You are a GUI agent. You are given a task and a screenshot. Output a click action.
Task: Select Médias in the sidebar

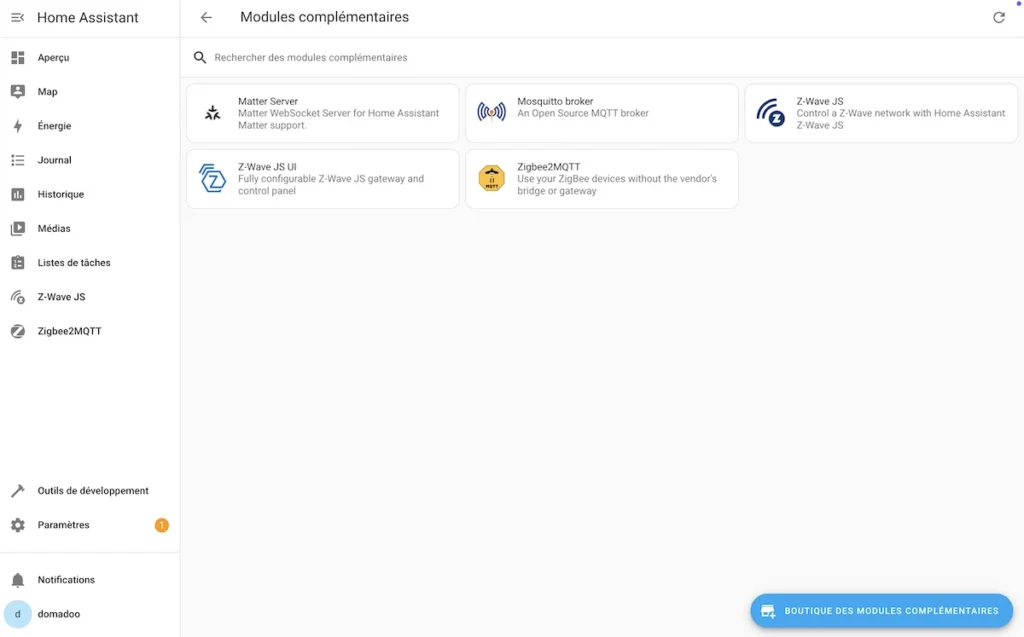54,228
